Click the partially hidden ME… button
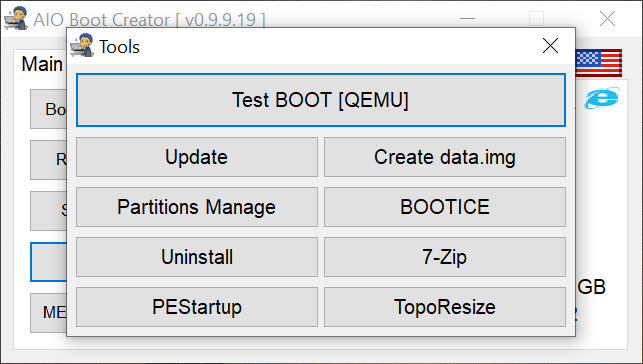Viewport: 643px width, 364px height. pyautogui.click(x=49, y=313)
